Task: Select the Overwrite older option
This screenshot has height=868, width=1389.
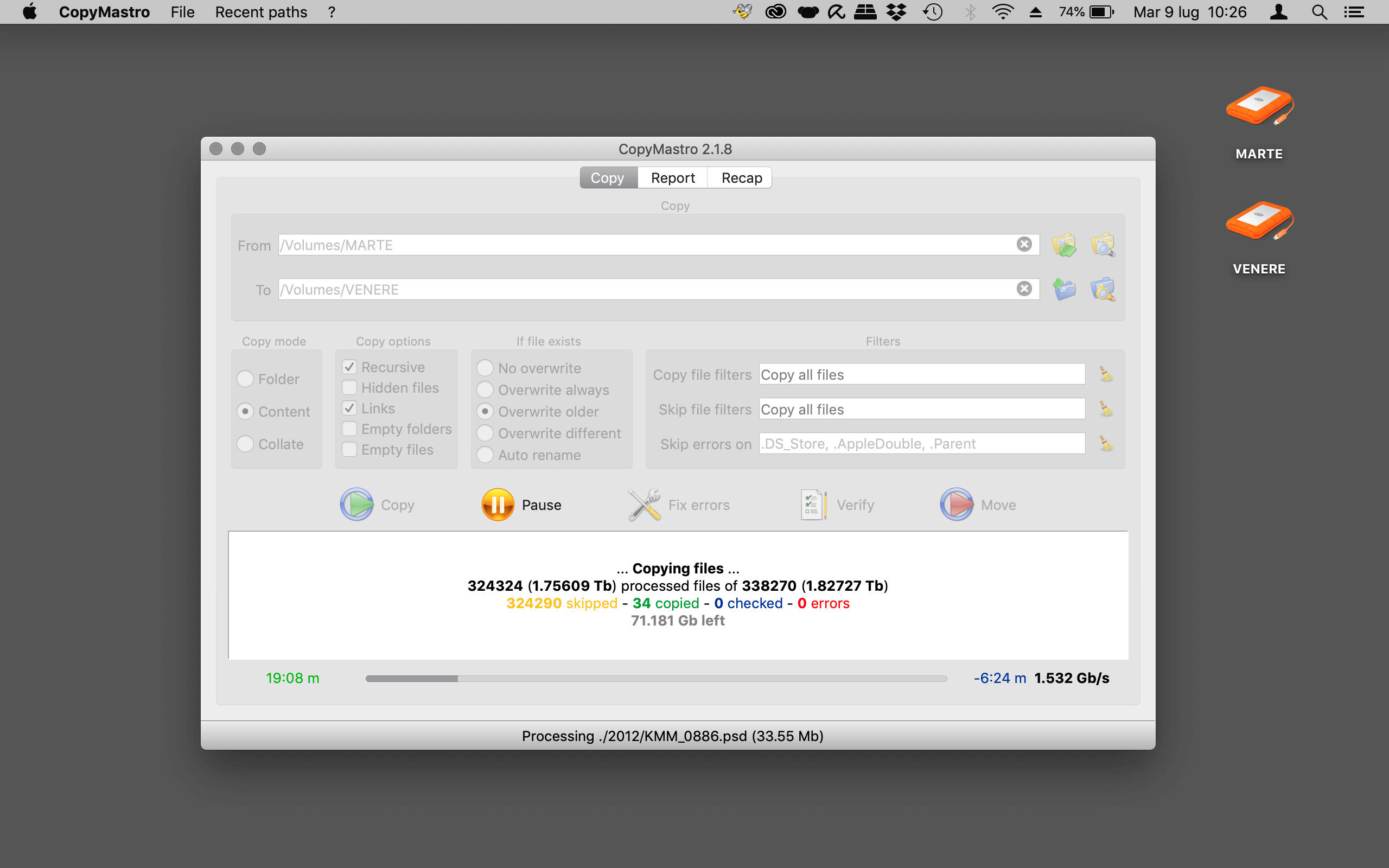Action: 485,412
